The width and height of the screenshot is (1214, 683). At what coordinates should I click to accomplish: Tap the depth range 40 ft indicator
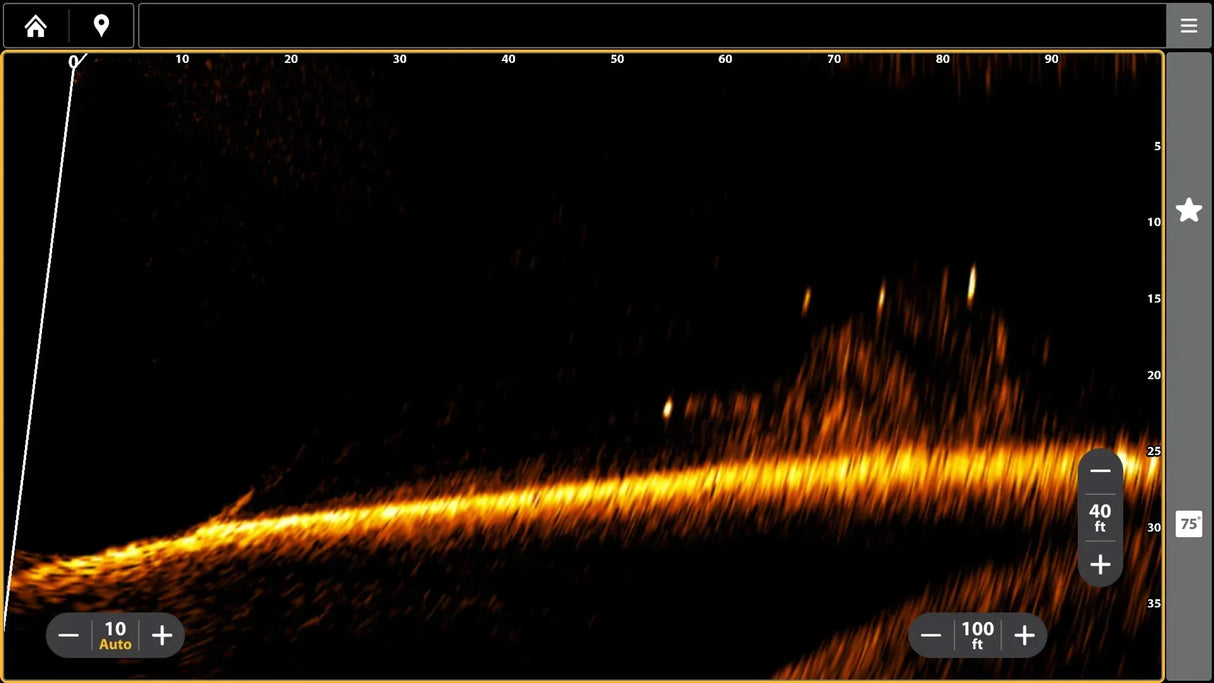click(1100, 518)
